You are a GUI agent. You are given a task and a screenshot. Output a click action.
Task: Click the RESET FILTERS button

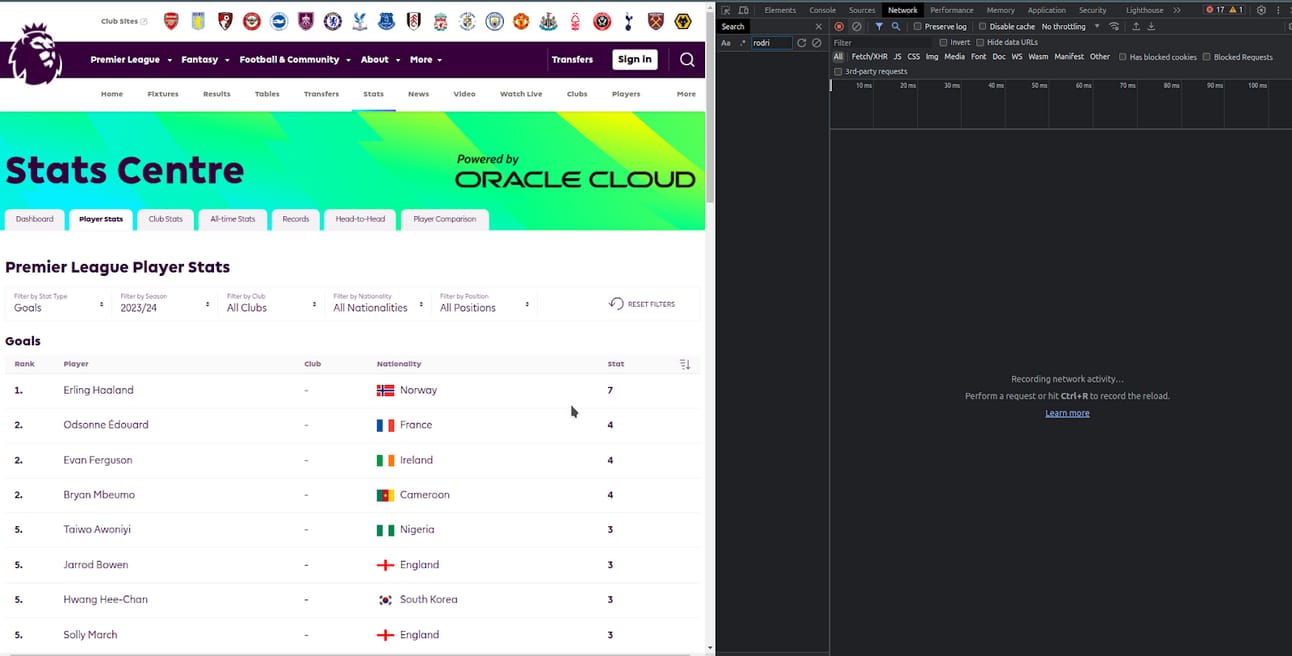(x=642, y=304)
